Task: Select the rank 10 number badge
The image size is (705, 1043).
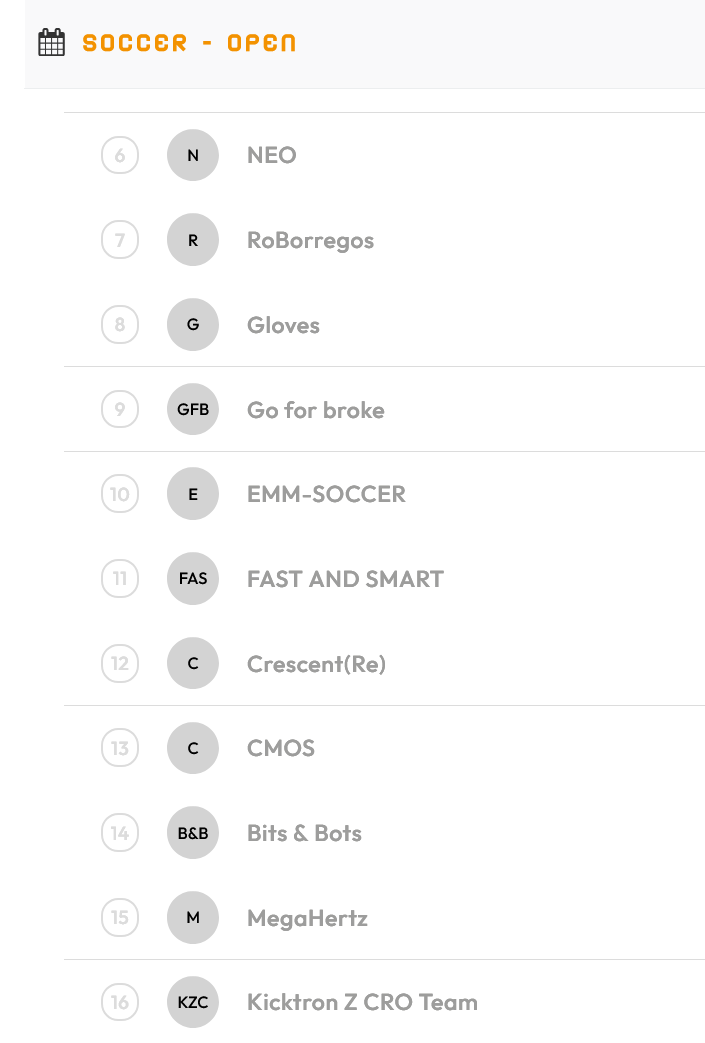Action: point(120,494)
